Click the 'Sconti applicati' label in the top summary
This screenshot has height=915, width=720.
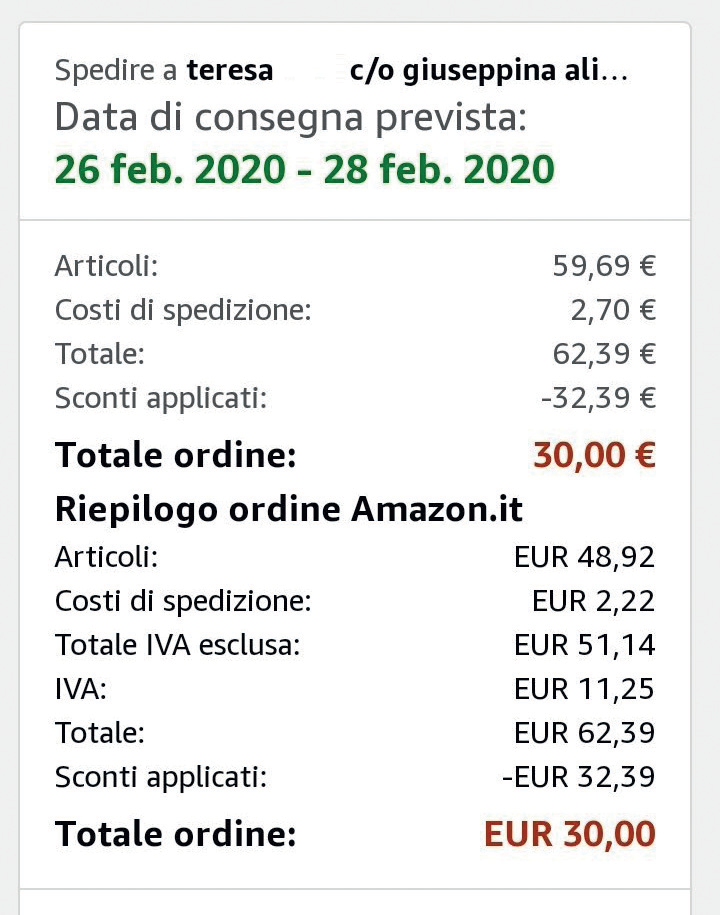tap(160, 399)
